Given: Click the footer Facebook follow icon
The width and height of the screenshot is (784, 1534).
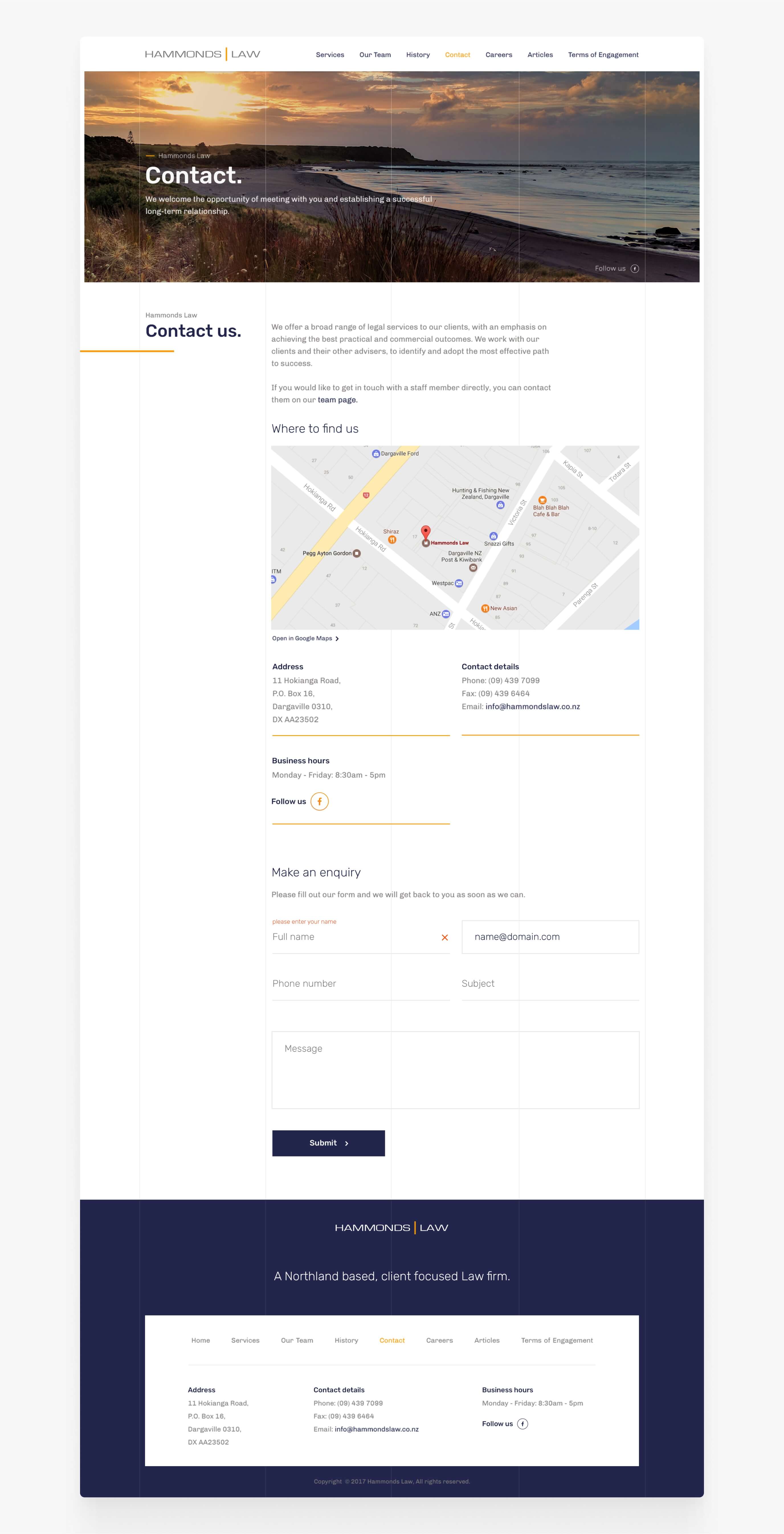Looking at the screenshot, I should point(523,1424).
